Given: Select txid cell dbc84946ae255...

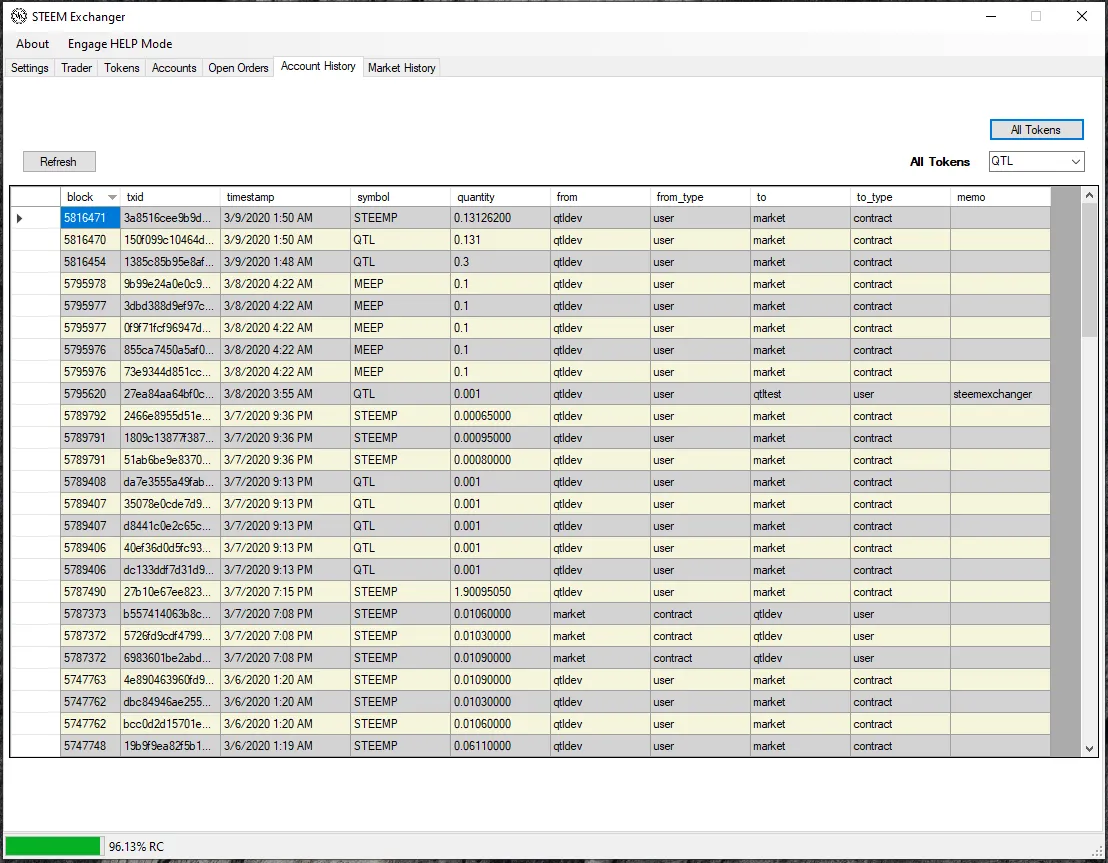Looking at the screenshot, I should pyautogui.click(x=170, y=702).
